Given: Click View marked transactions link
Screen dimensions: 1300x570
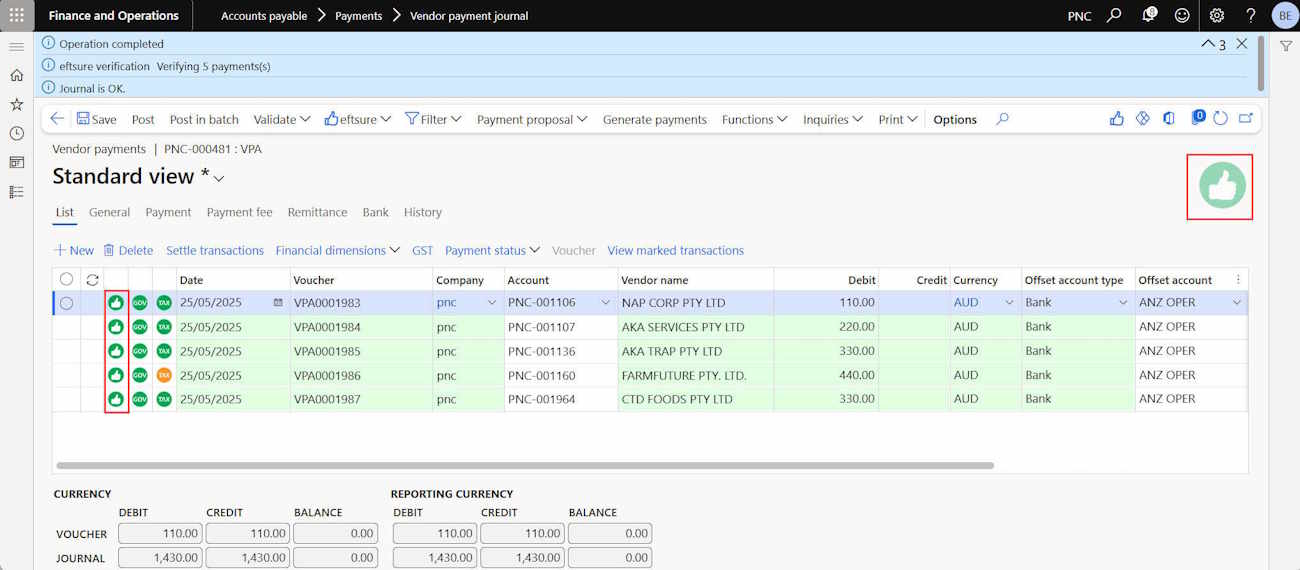Looking at the screenshot, I should click(x=676, y=250).
